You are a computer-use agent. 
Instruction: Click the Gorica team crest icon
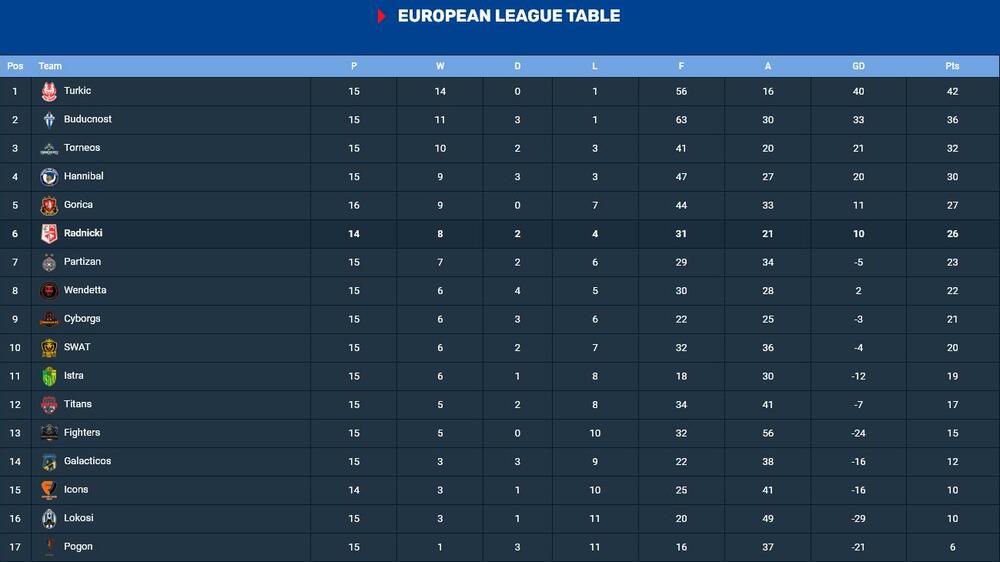tap(49, 206)
